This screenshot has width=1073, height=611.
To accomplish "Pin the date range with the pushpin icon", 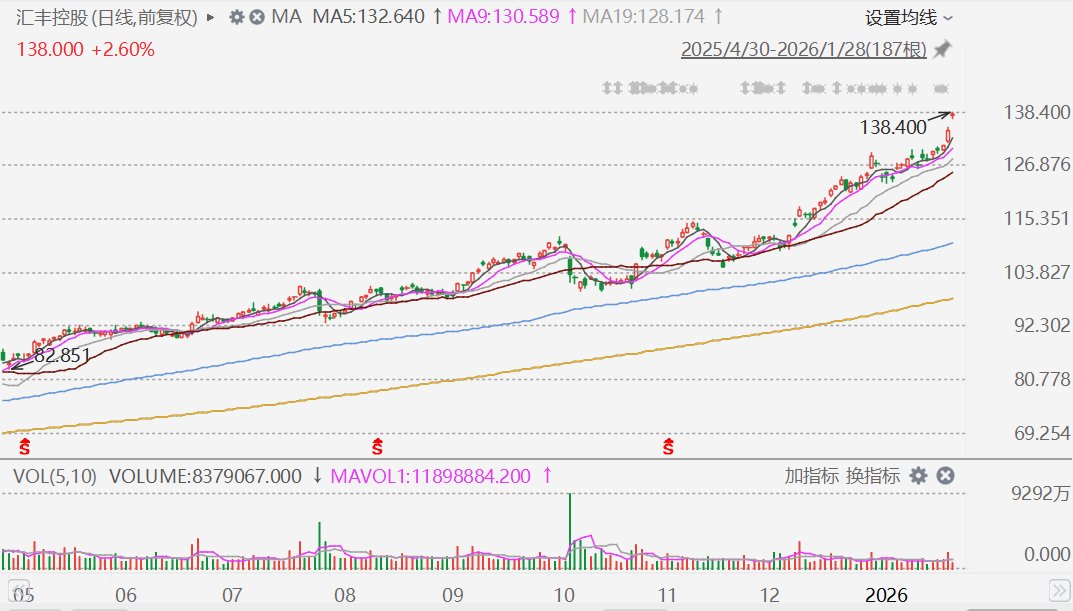I will pos(942,49).
